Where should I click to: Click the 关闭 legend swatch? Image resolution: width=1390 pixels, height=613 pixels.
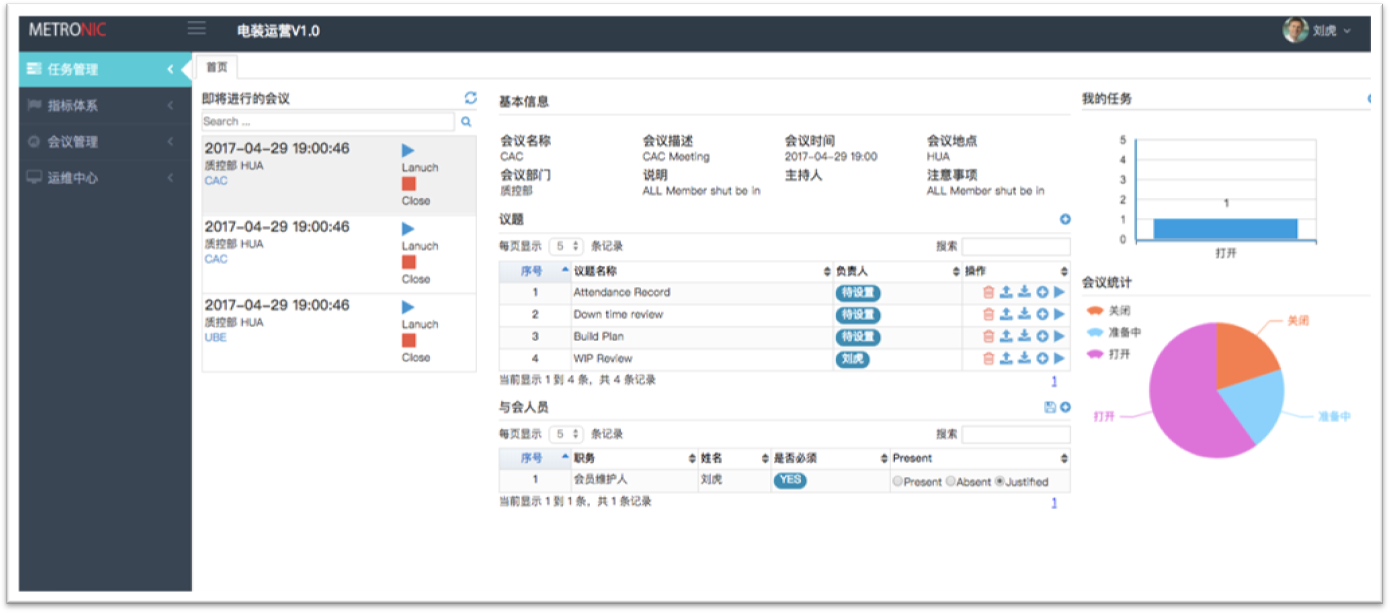click(1095, 311)
